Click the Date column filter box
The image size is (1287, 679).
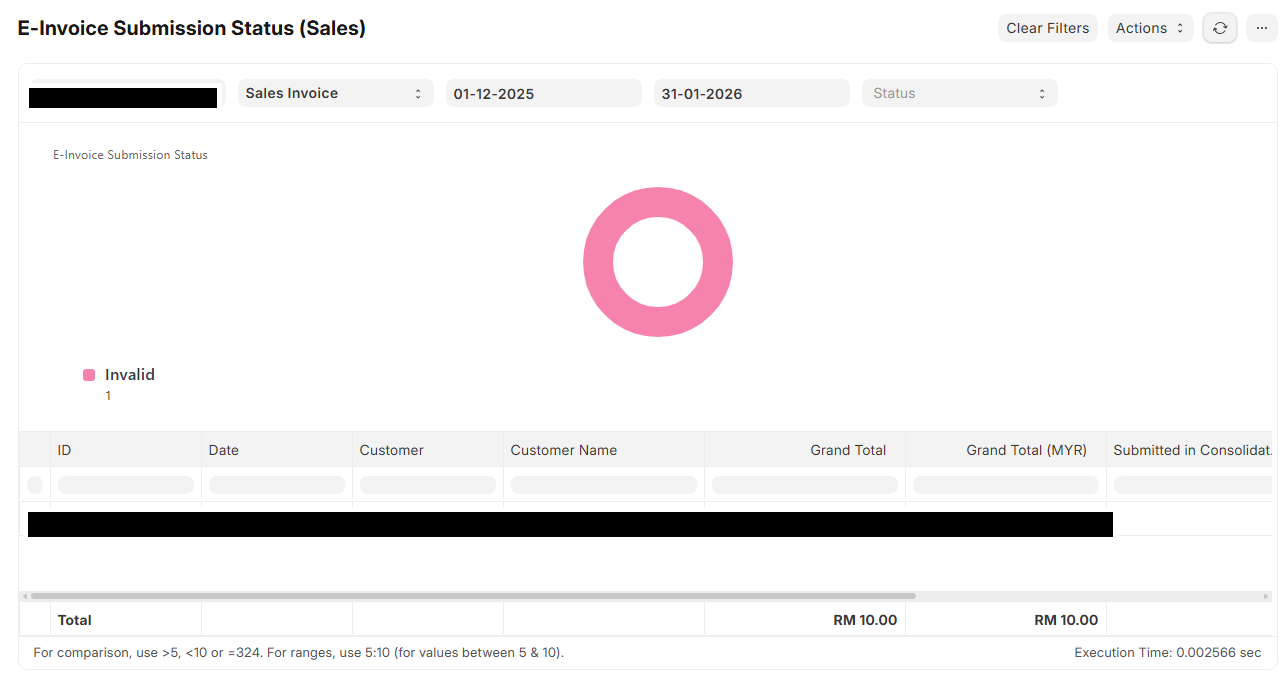coord(277,485)
